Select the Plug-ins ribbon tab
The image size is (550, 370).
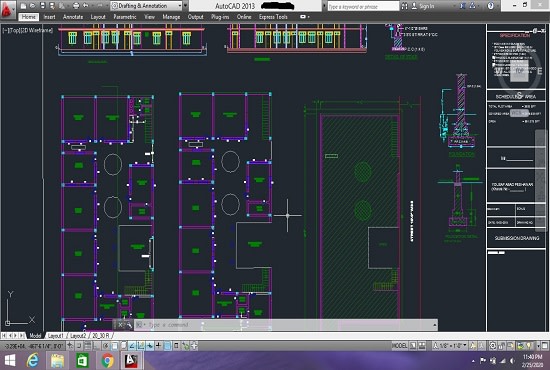220,17
